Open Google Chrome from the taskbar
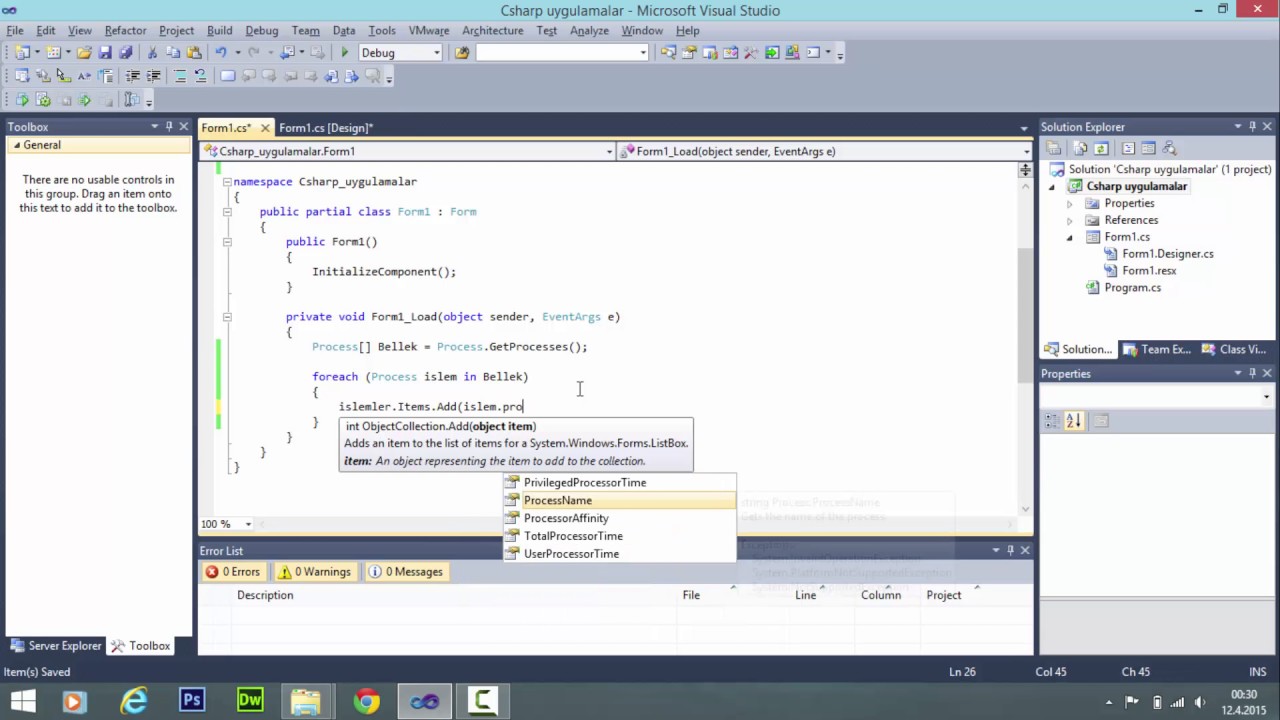 366,701
